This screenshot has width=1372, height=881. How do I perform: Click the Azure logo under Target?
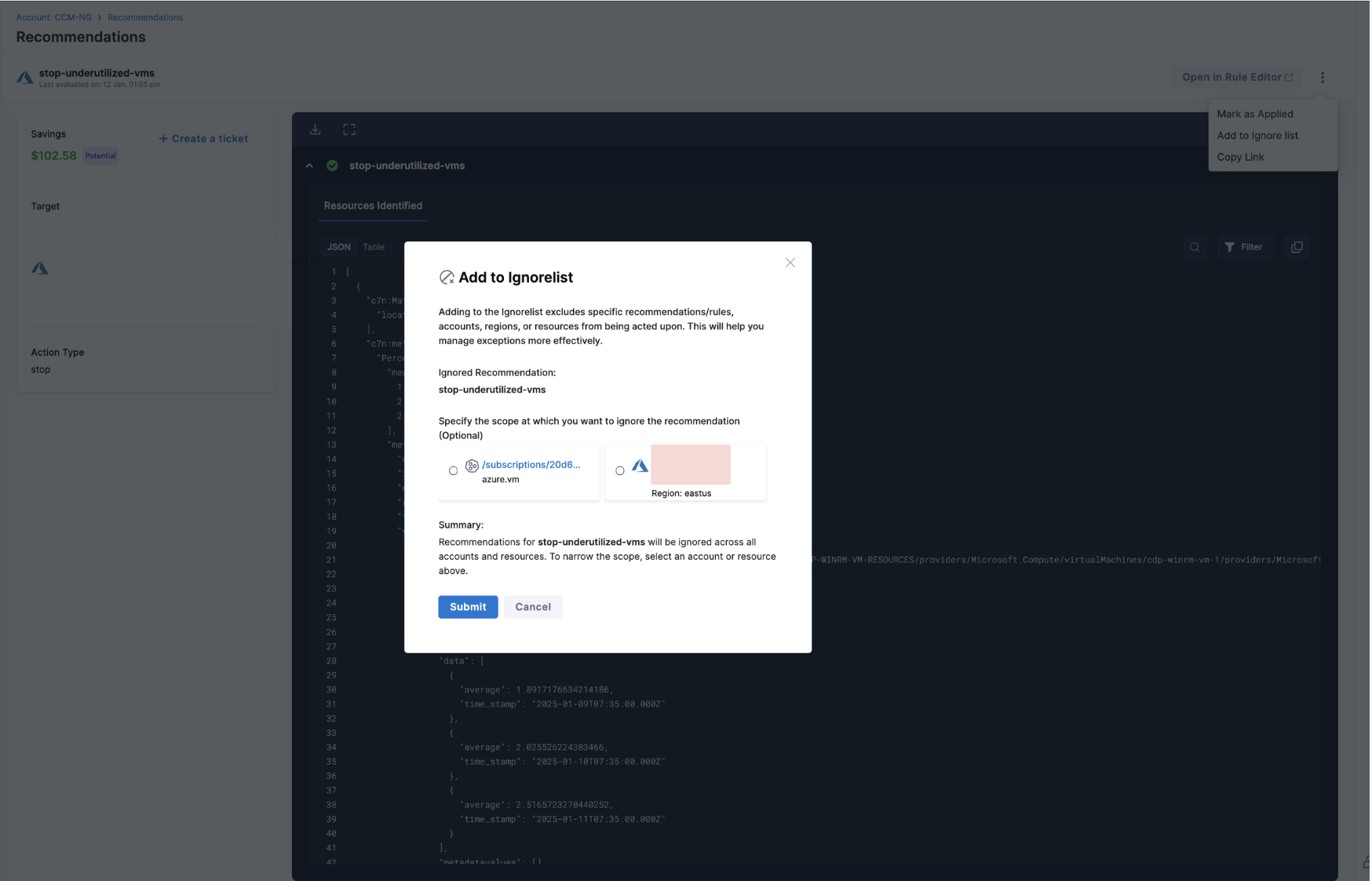[x=40, y=269]
